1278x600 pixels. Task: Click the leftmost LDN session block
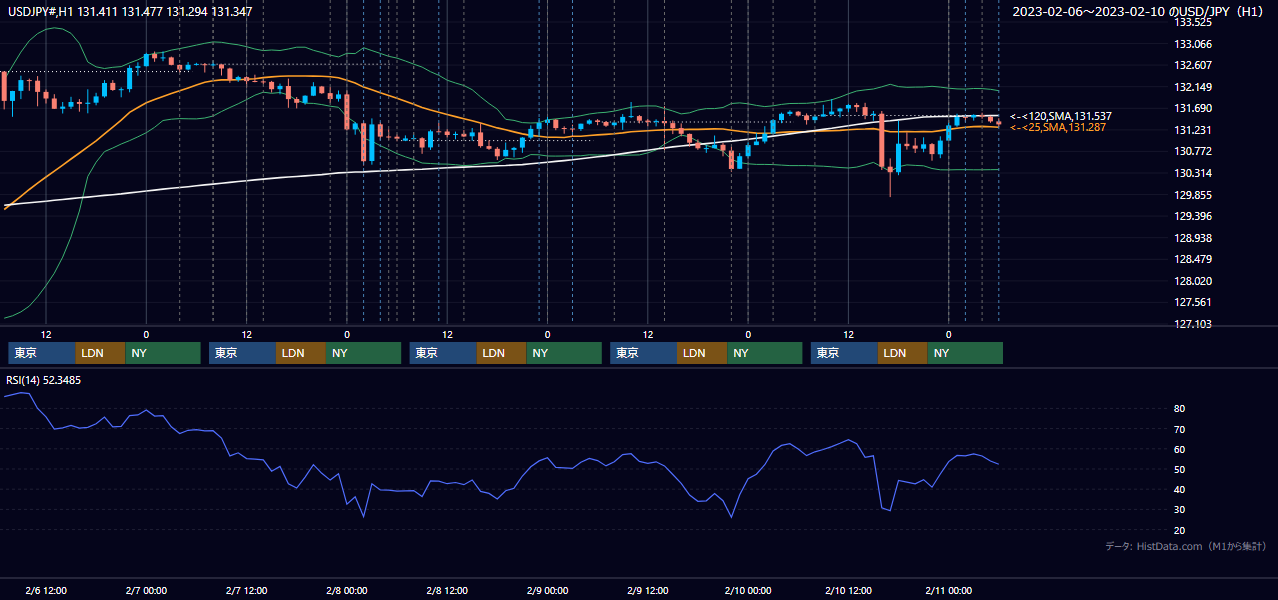101,353
